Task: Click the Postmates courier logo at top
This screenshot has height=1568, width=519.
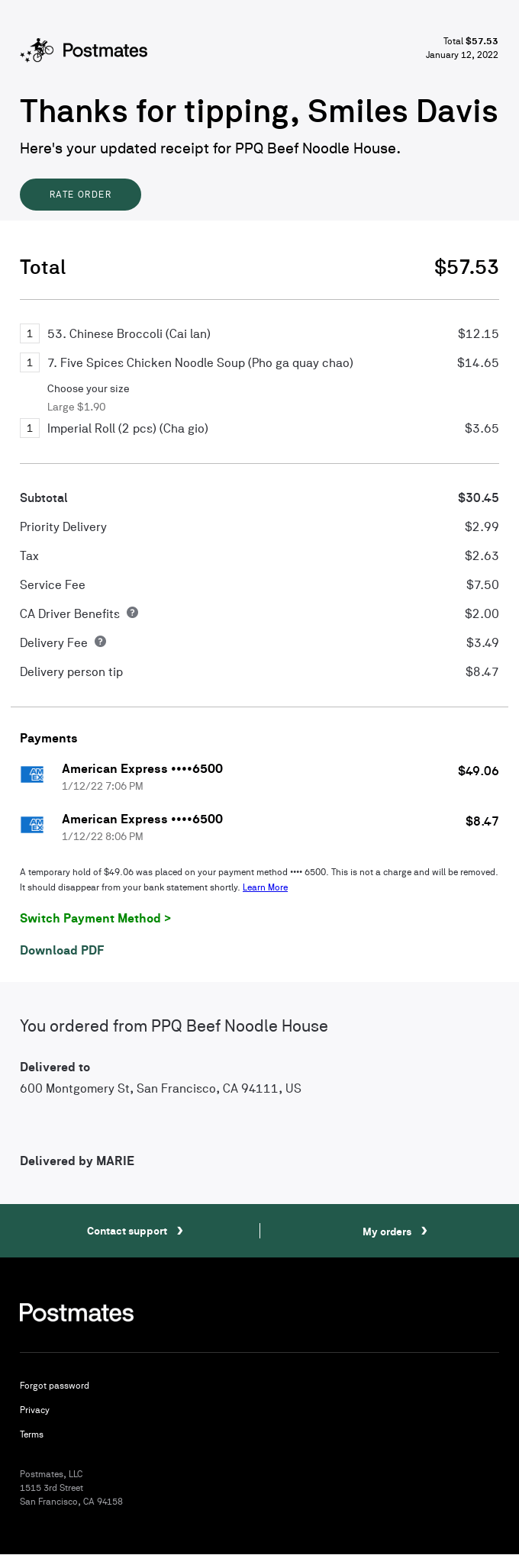Action: tap(40, 50)
